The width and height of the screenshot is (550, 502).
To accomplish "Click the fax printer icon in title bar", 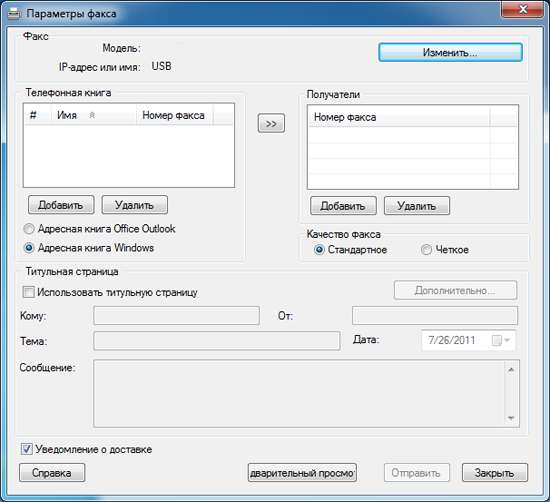I will 14,14.
